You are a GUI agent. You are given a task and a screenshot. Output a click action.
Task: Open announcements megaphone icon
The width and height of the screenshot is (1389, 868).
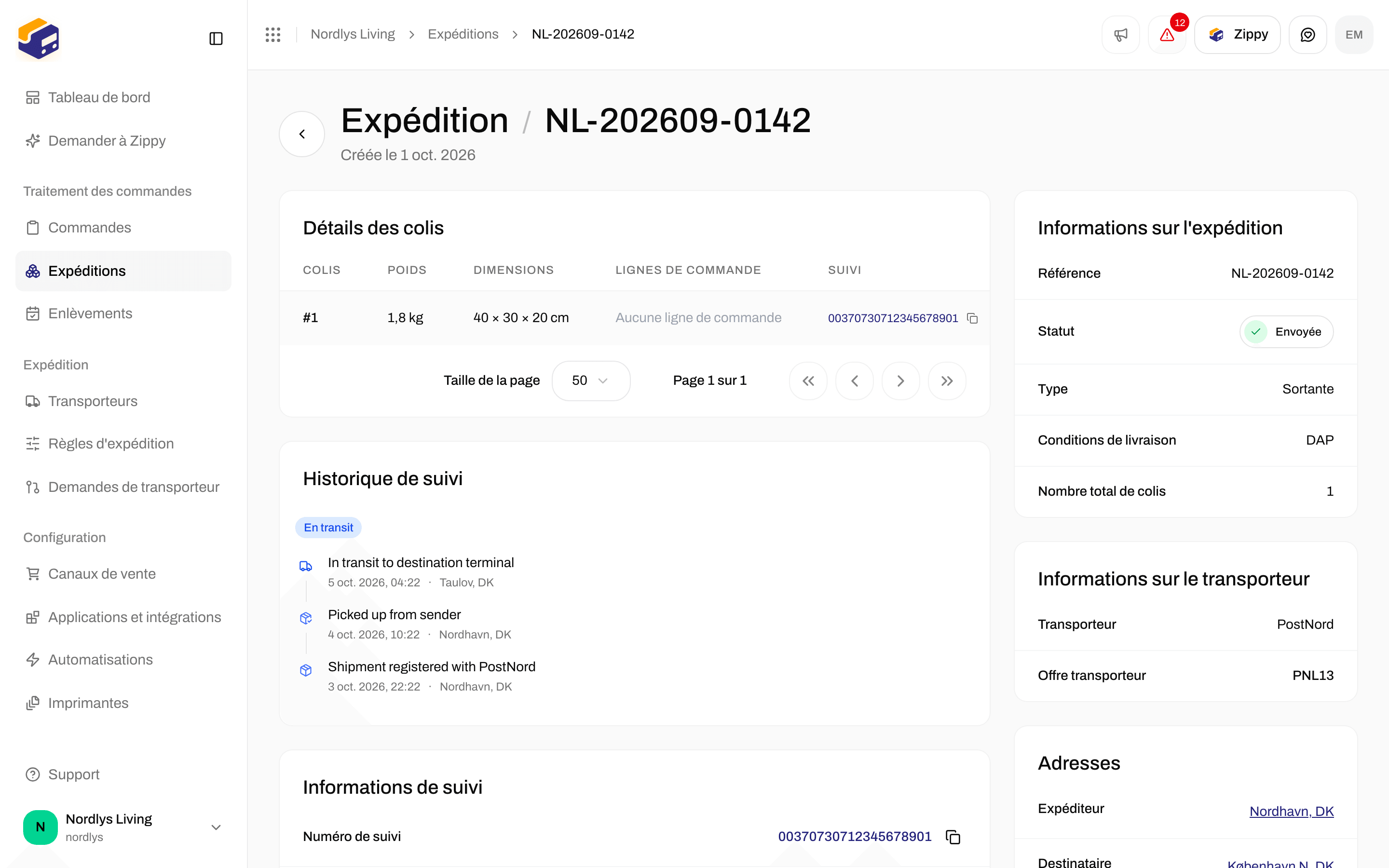click(1120, 34)
